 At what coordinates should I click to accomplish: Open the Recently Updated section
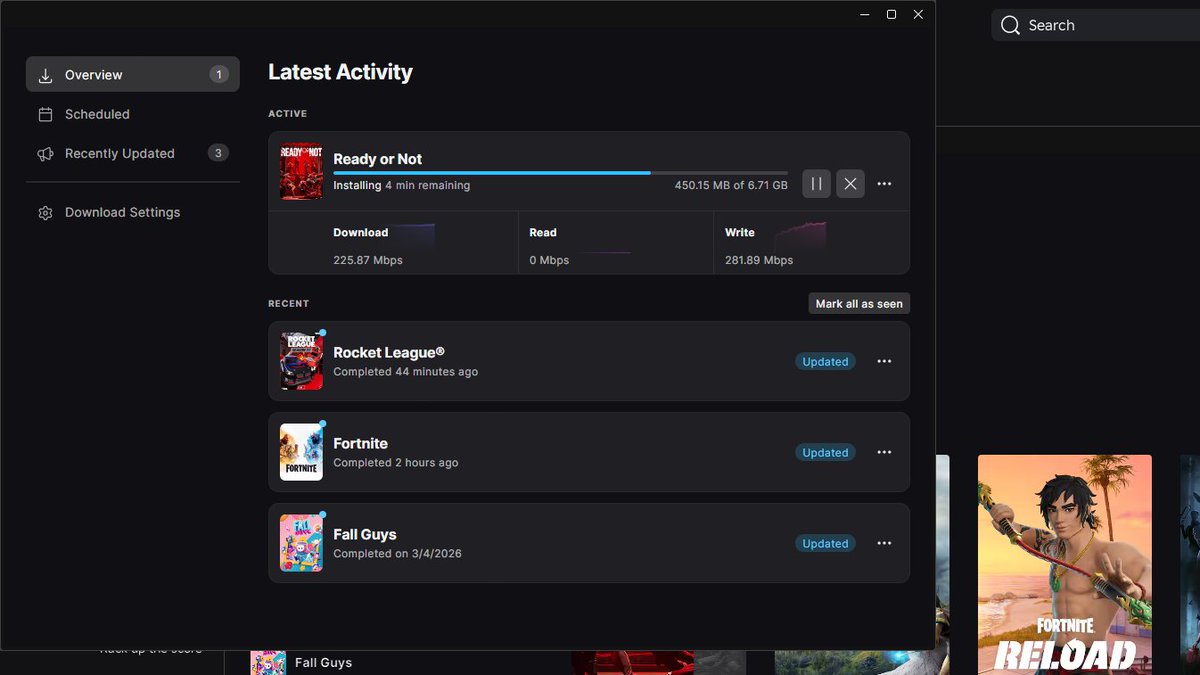133,153
